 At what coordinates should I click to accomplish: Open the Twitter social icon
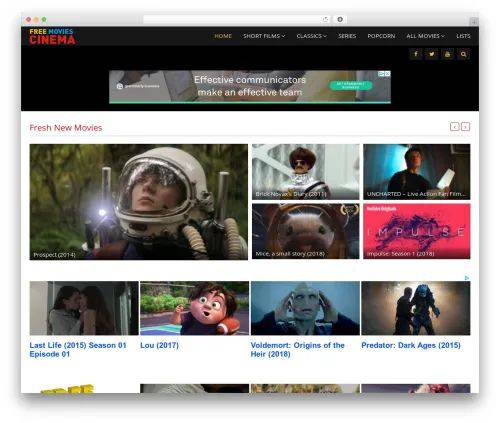coord(431,54)
